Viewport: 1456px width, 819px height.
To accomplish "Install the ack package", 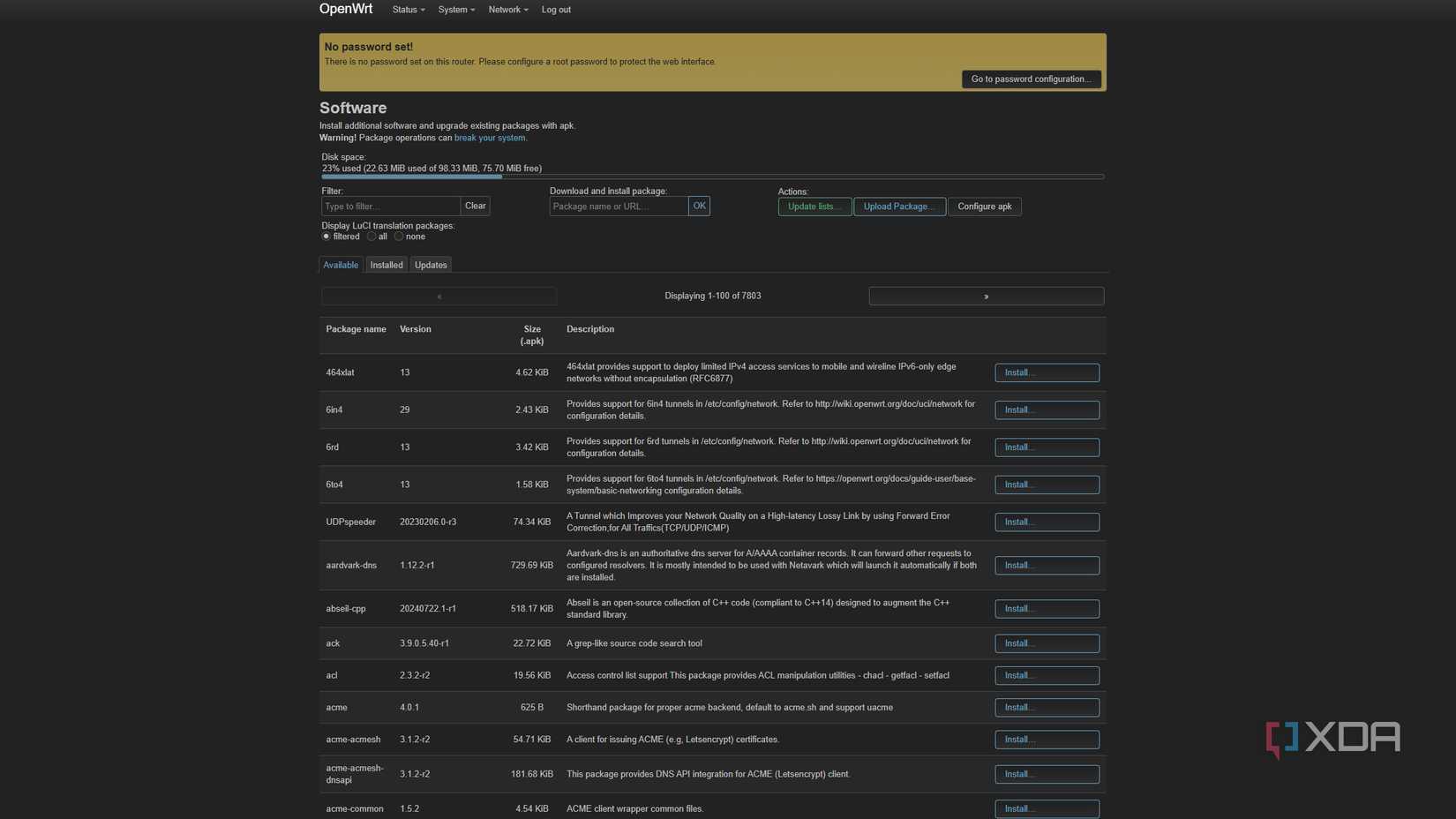I will click(x=1047, y=643).
